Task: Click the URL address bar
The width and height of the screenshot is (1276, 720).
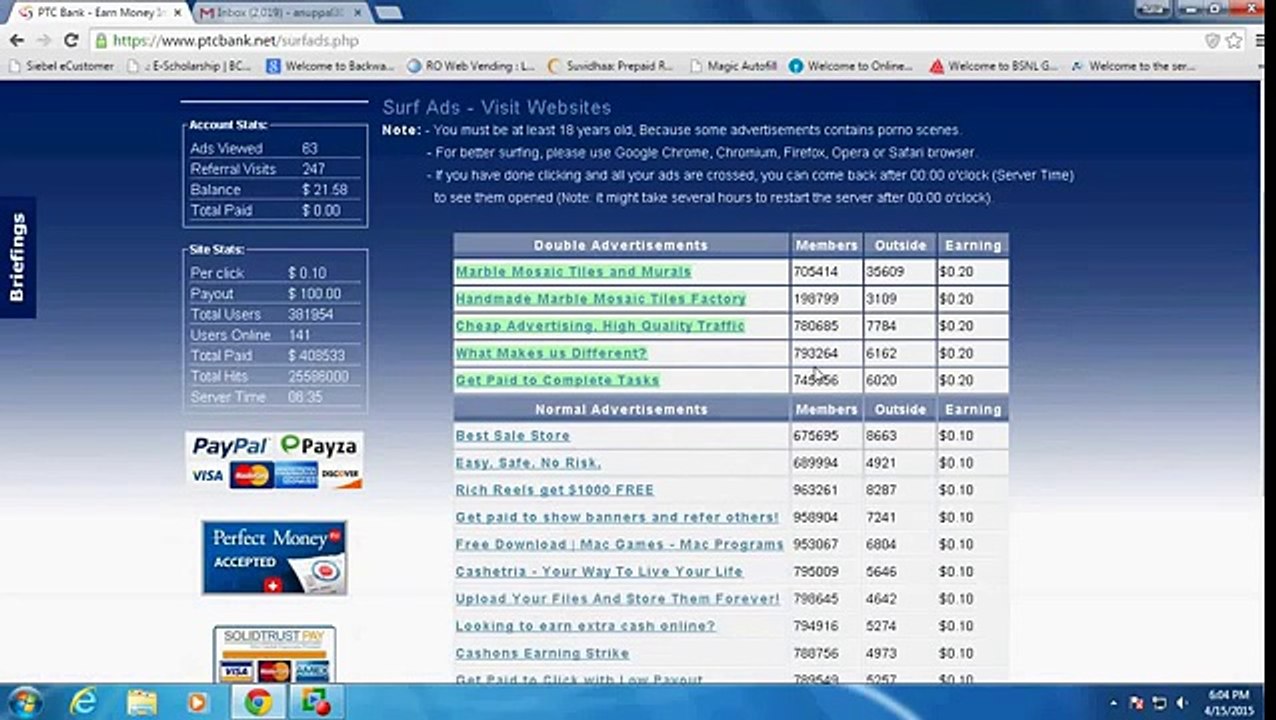Action: point(650,41)
